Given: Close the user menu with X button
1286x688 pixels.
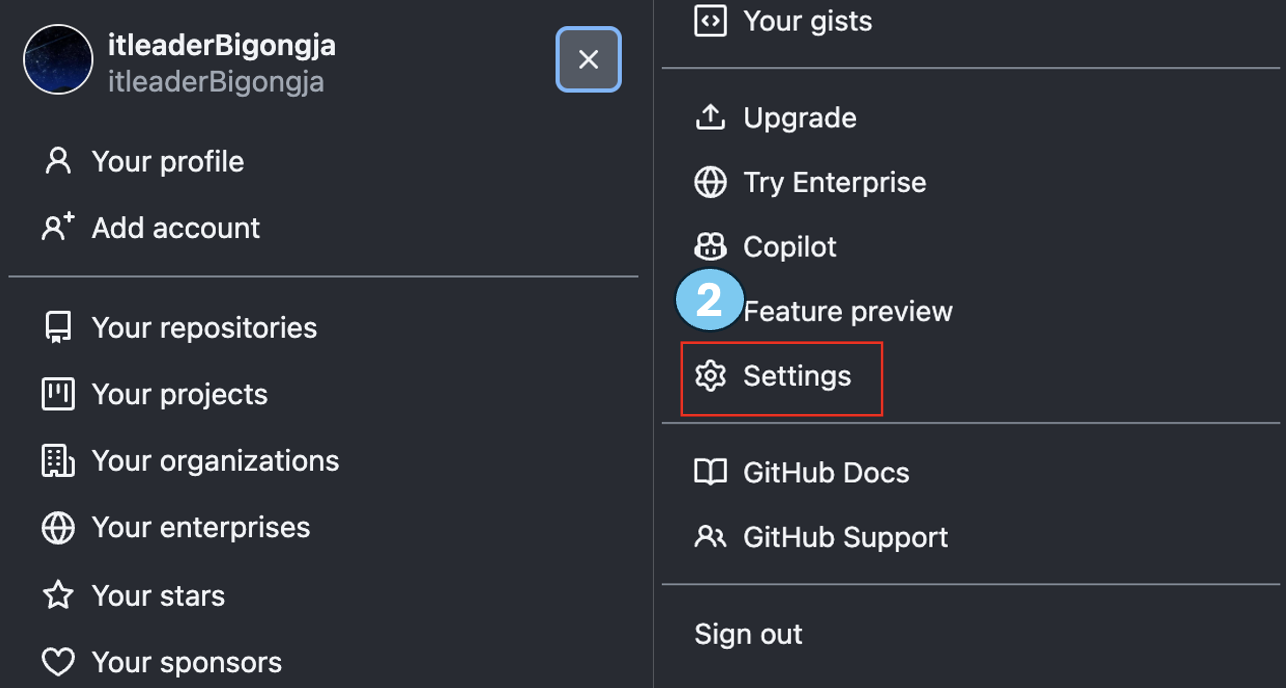Looking at the screenshot, I should 589,59.
